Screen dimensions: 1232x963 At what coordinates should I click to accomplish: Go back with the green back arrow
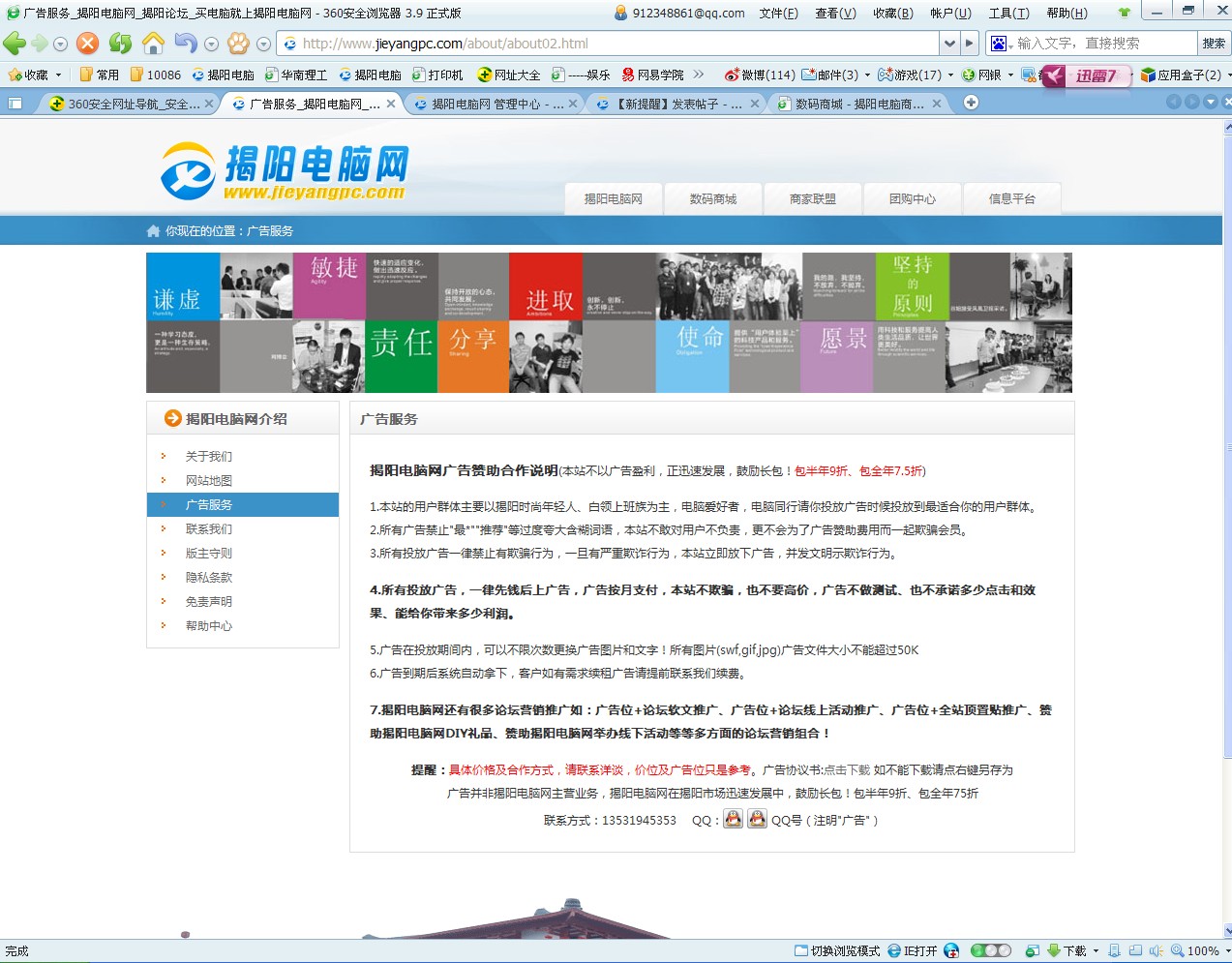click(15, 44)
